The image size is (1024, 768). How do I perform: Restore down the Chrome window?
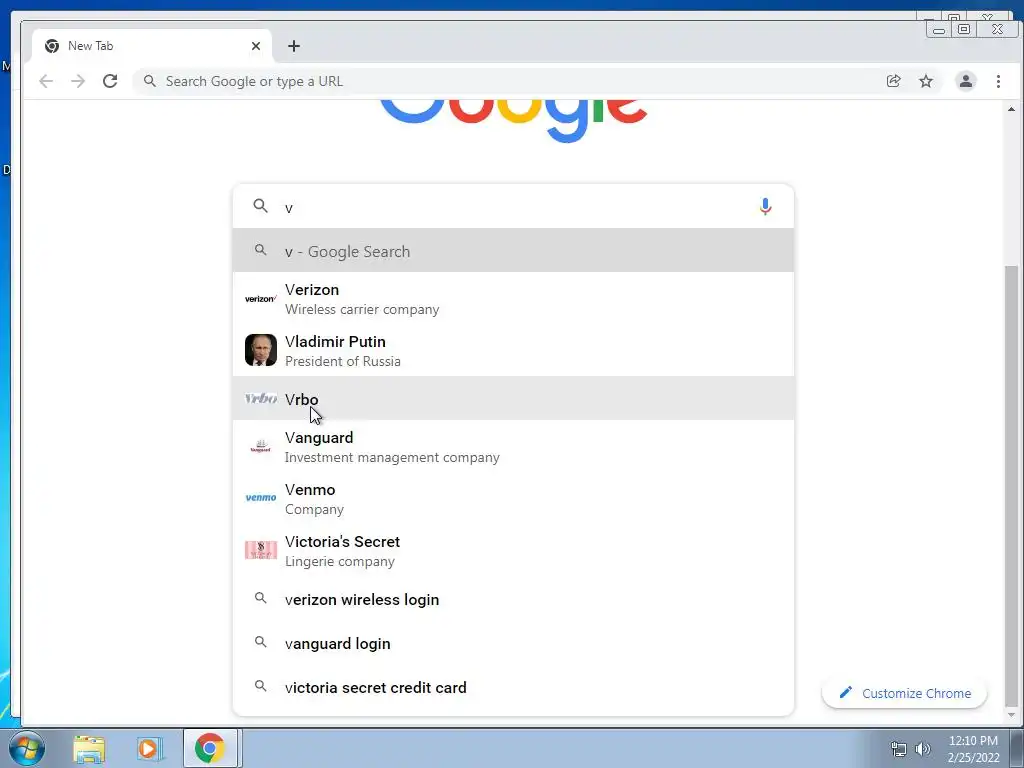[964, 29]
